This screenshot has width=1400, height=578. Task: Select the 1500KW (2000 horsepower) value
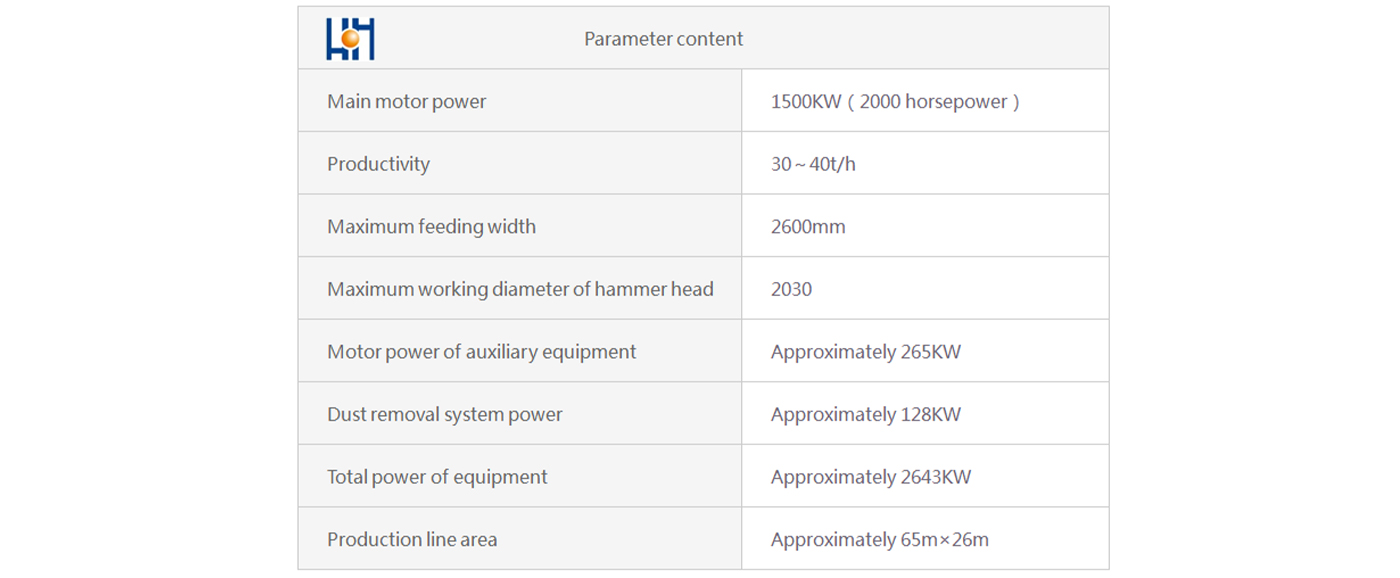click(x=895, y=101)
